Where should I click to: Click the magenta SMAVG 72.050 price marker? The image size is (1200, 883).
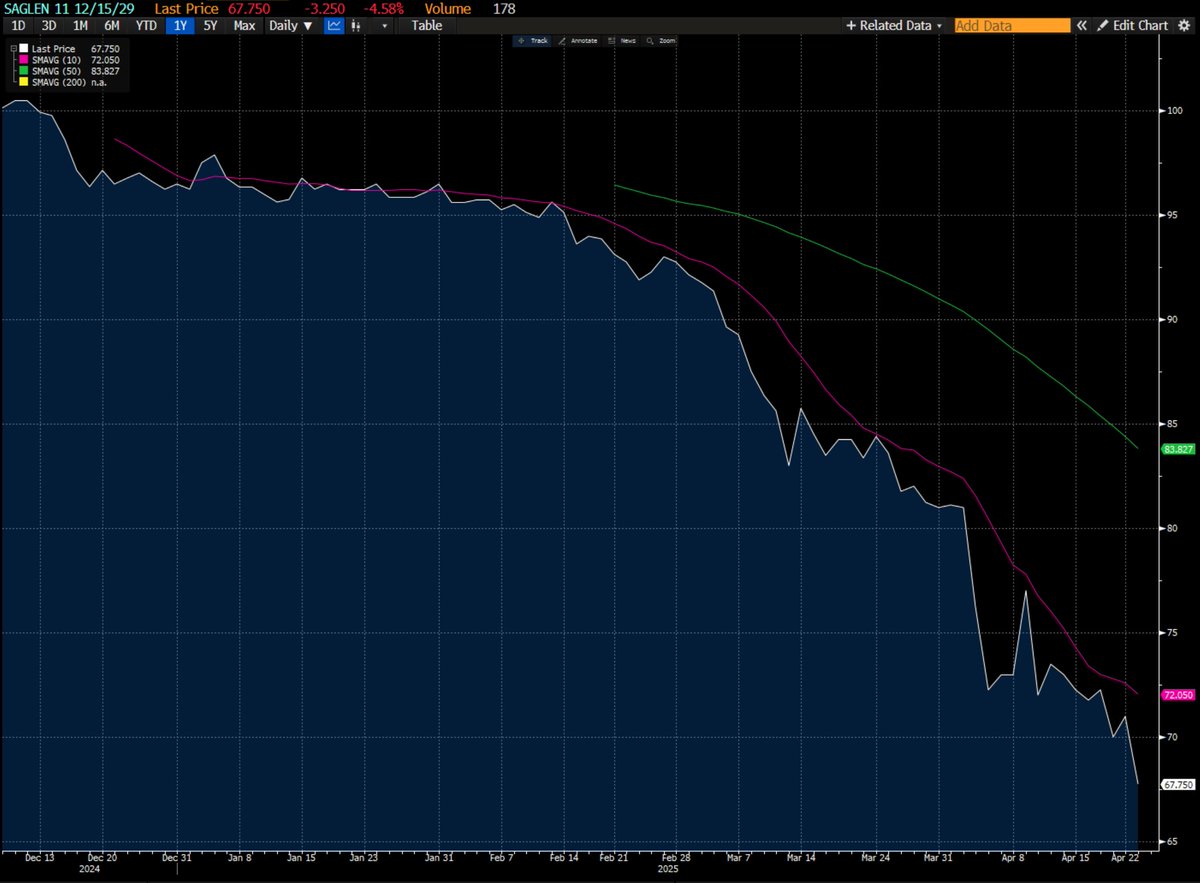[1176, 694]
